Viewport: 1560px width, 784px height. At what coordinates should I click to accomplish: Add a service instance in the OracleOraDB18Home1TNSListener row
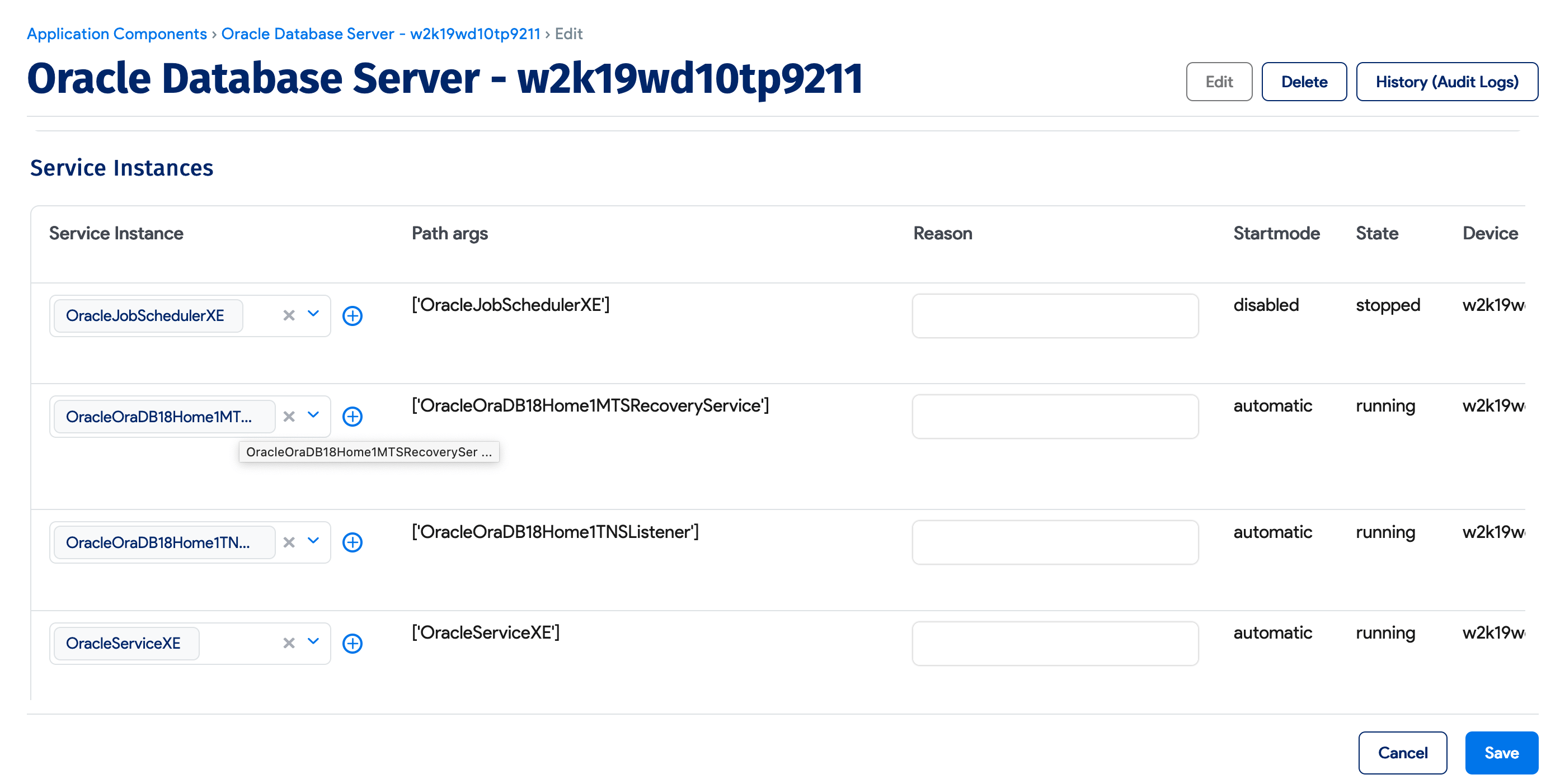point(353,542)
